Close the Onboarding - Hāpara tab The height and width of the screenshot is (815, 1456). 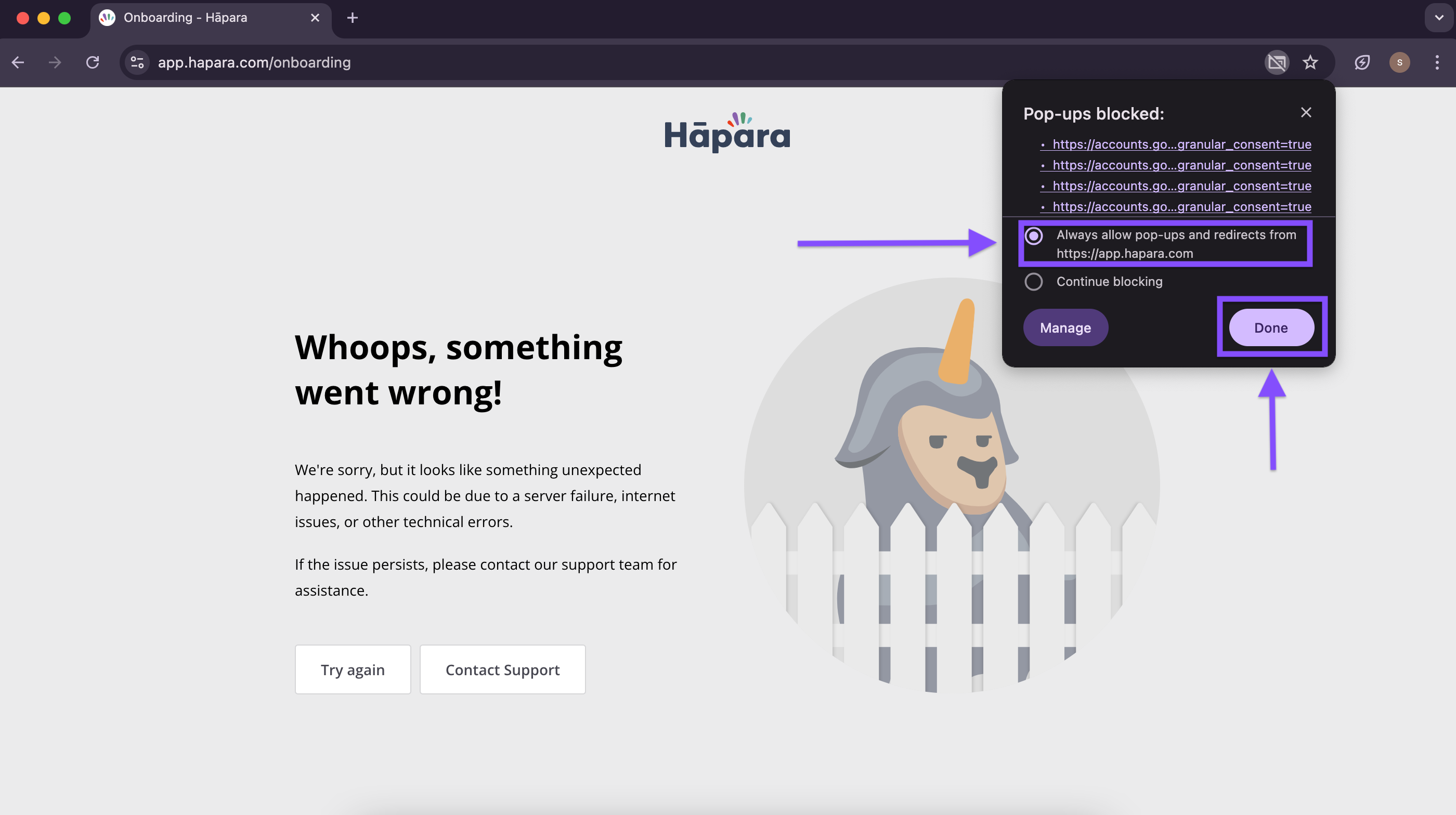coord(315,18)
